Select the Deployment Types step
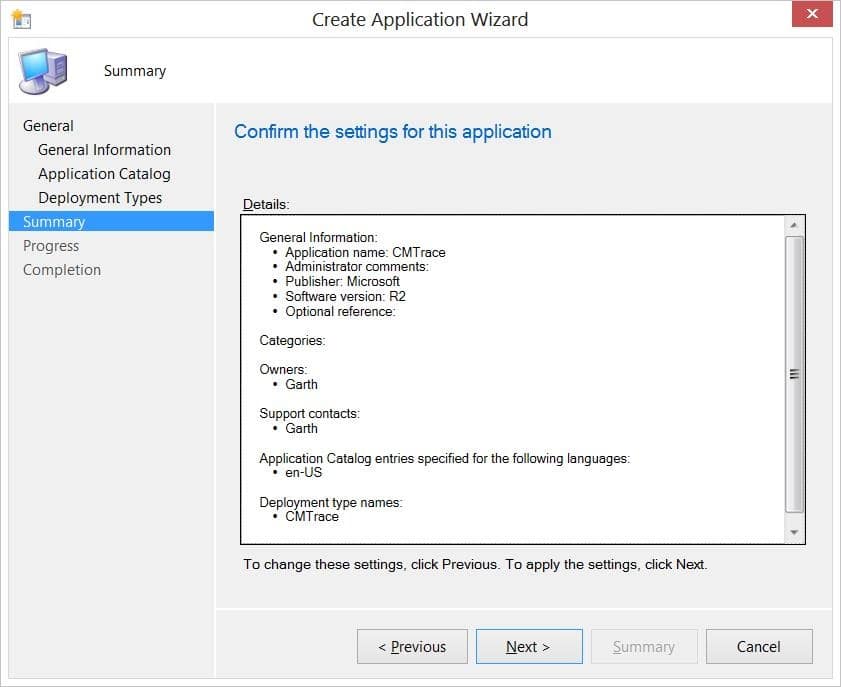Image resolution: width=841 pixels, height=687 pixels. coord(100,198)
